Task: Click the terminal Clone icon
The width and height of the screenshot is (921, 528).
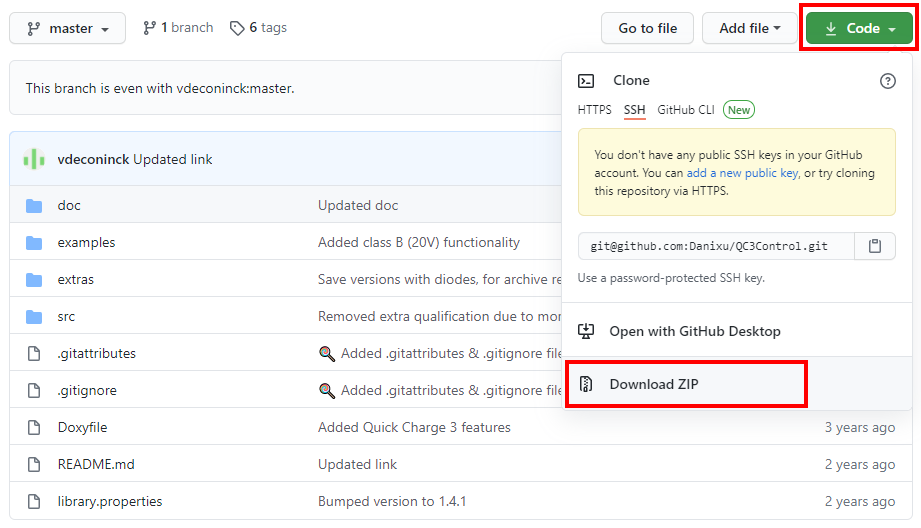Action: click(x=586, y=81)
